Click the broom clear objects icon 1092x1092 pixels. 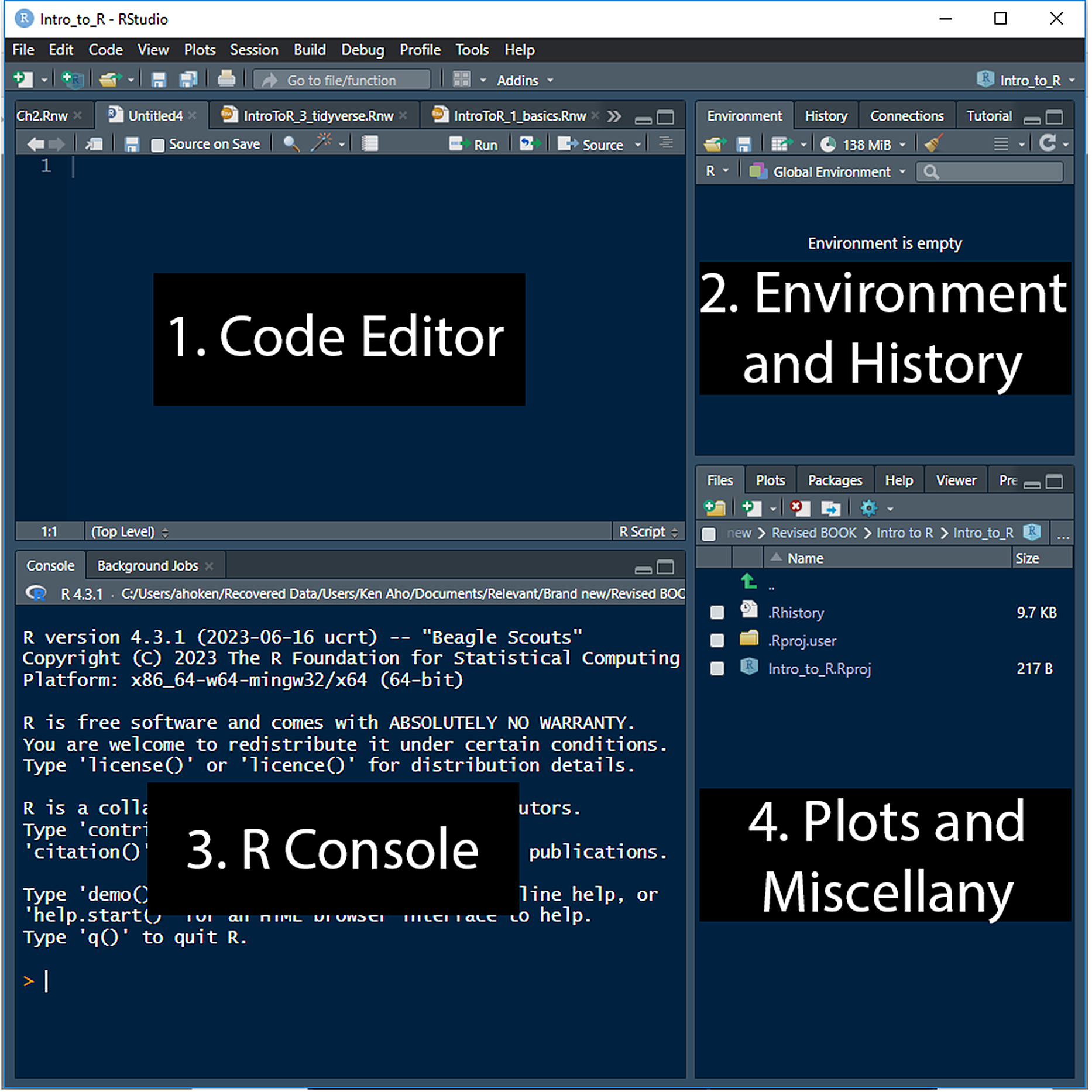(934, 143)
